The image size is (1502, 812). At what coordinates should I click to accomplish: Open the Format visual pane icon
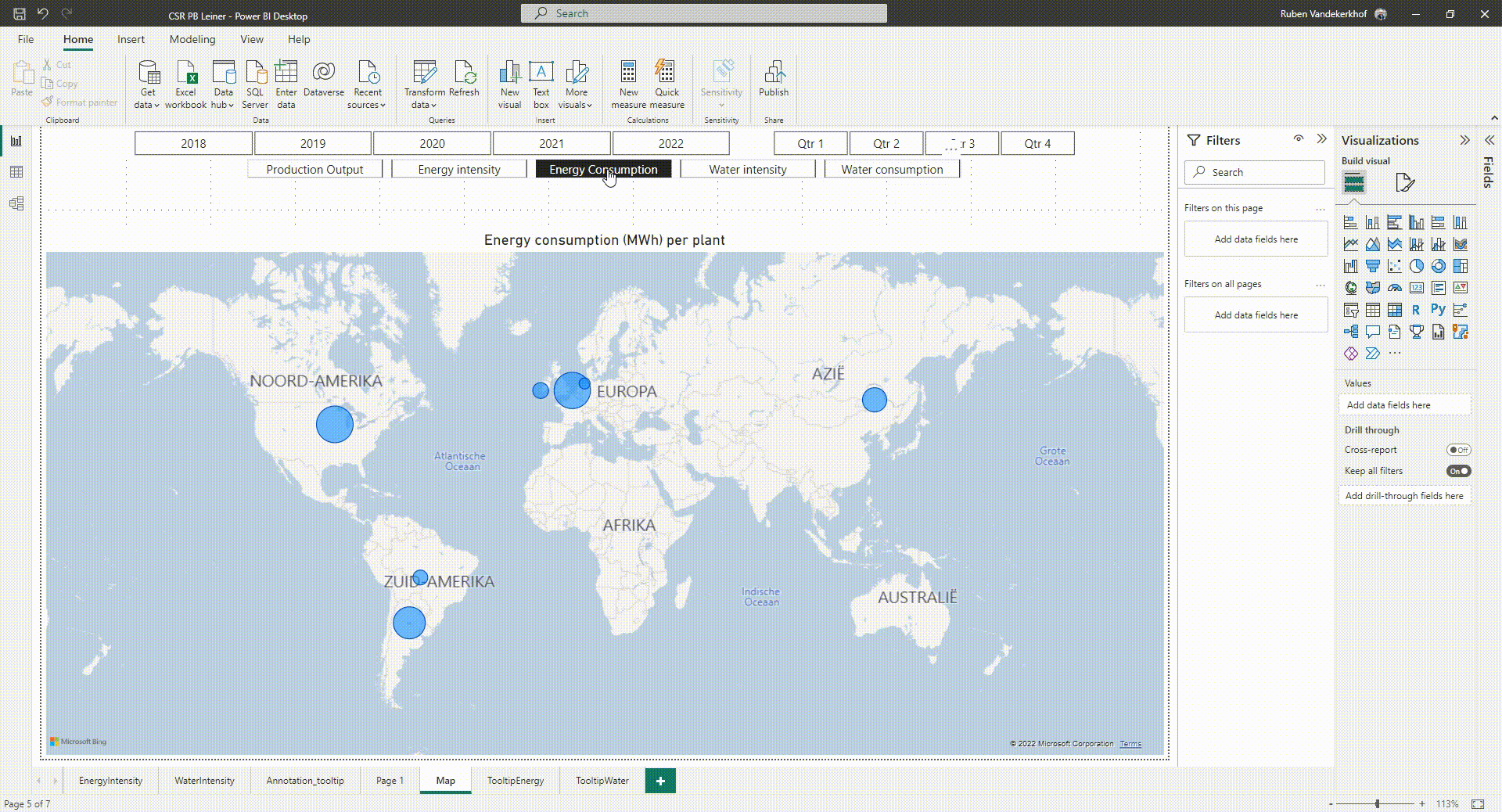click(x=1405, y=183)
